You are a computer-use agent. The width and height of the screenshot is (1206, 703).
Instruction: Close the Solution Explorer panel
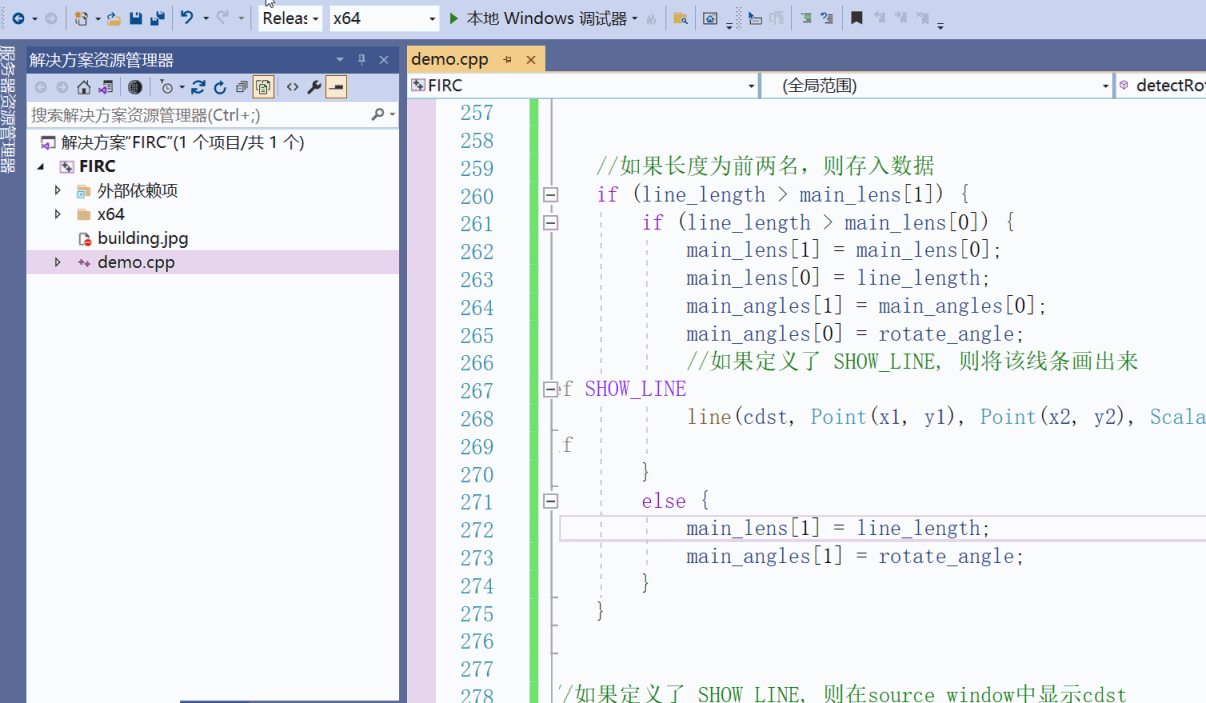click(x=384, y=60)
